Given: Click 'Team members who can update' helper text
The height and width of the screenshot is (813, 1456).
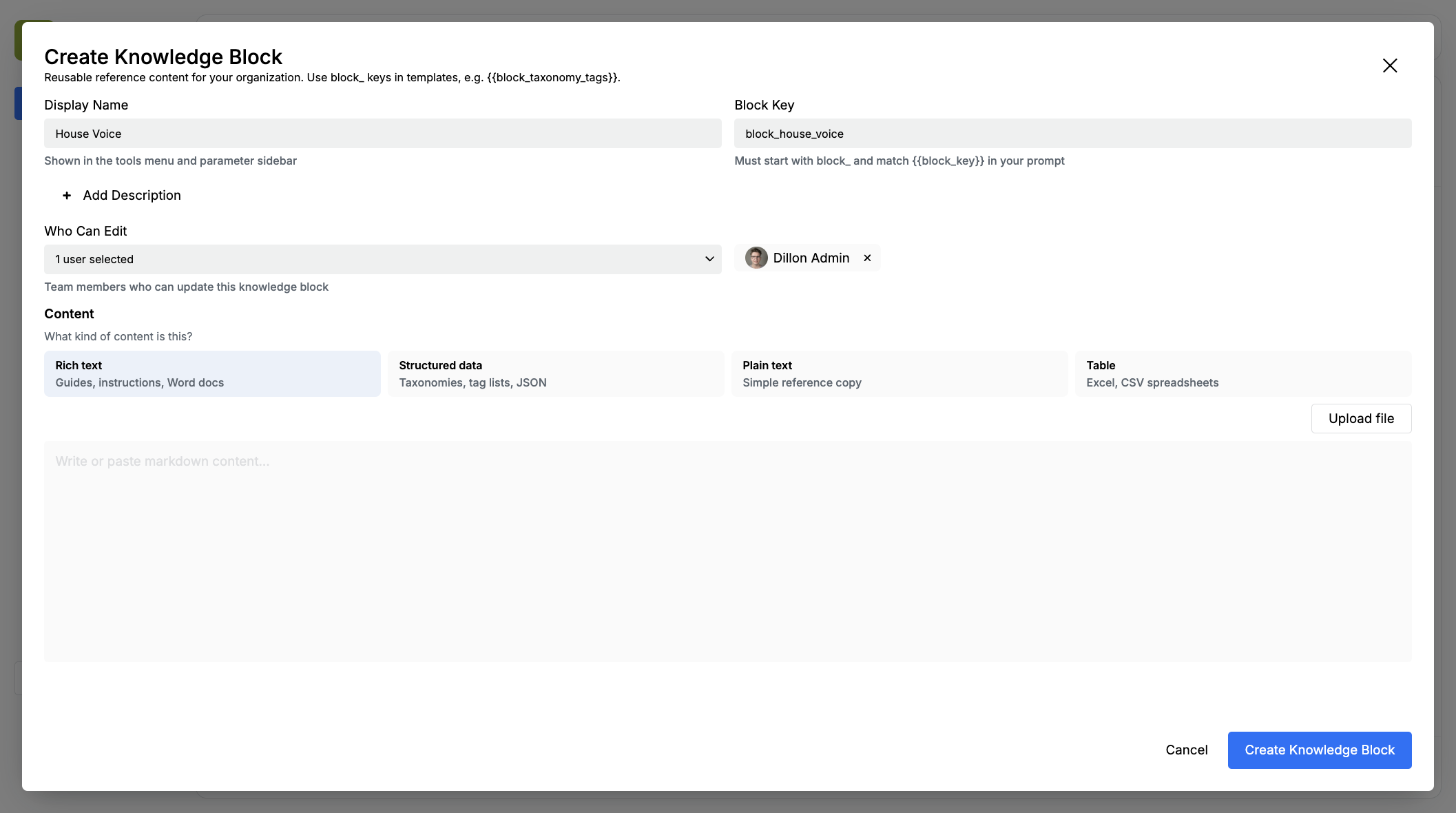Looking at the screenshot, I should (187, 287).
